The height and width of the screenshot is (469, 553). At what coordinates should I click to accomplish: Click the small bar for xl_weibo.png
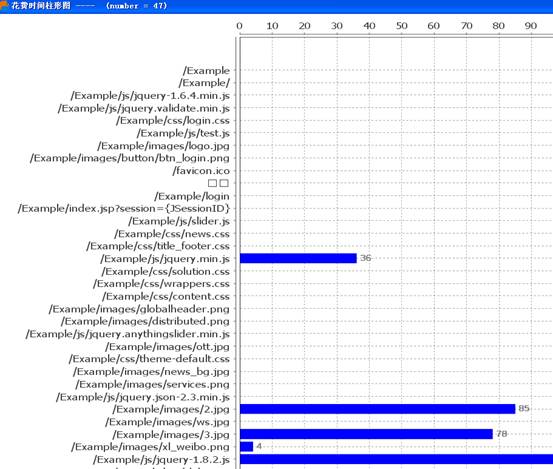(x=247, y=447)
